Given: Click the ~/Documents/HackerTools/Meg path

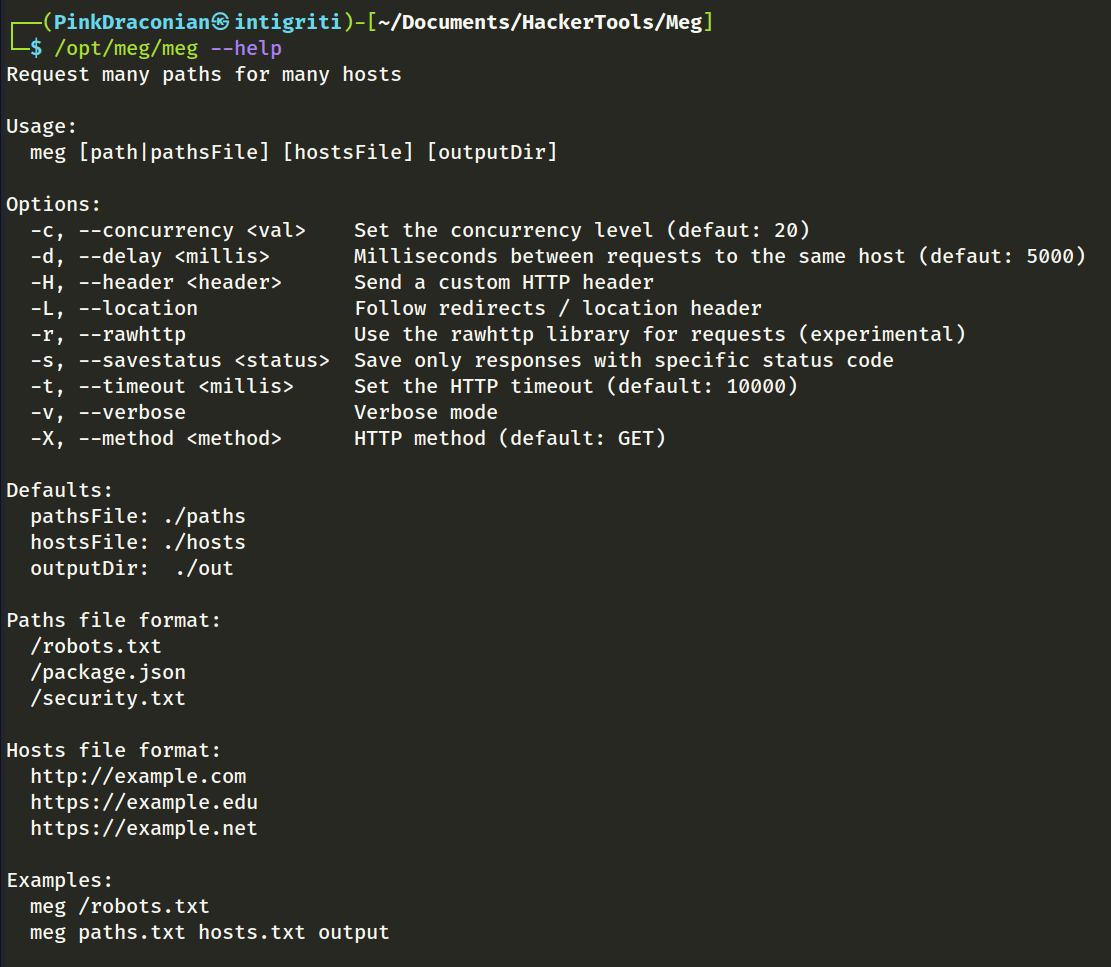Looking at the screenshot, I should click(540, 22).
